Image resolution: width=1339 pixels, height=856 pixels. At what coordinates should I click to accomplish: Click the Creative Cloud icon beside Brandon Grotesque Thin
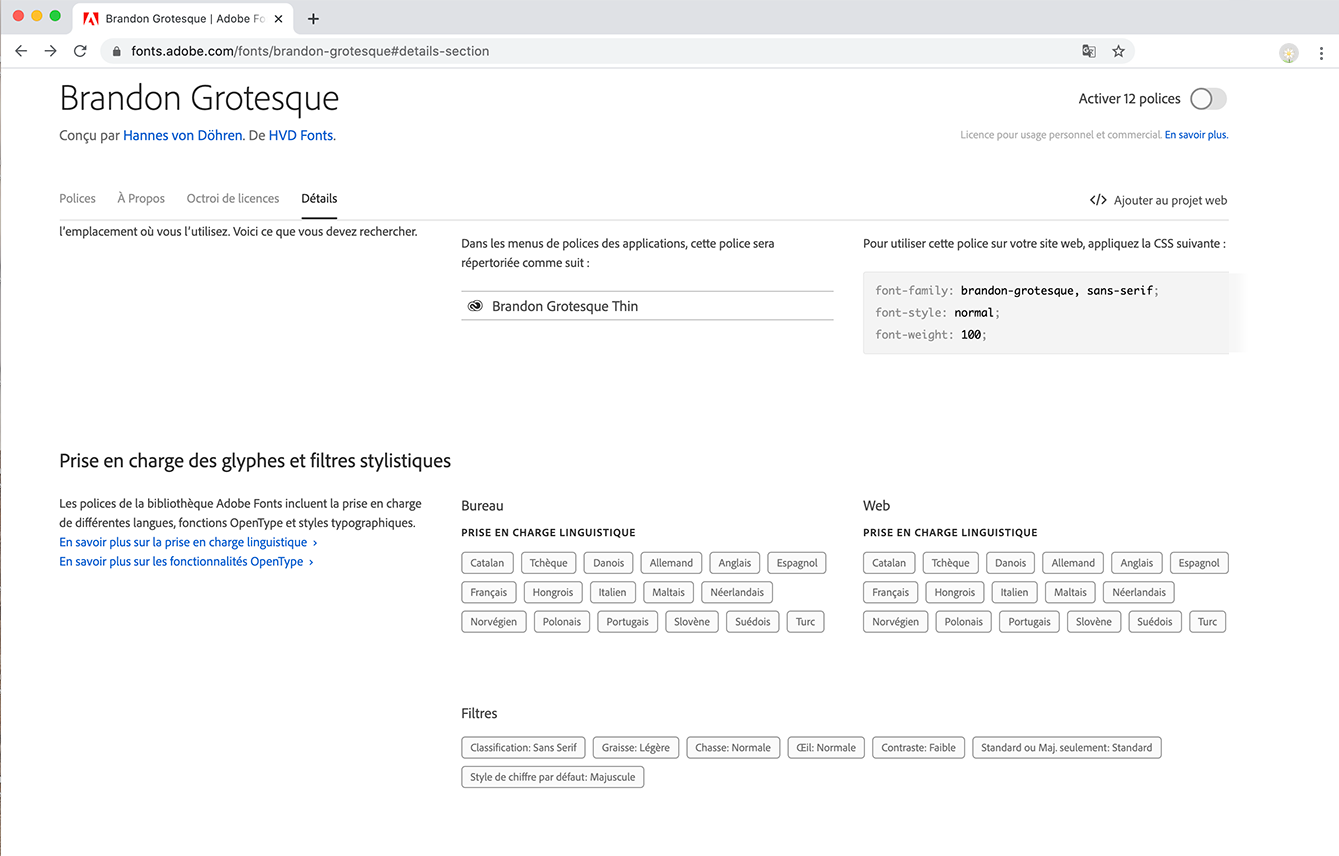[475, 306]
